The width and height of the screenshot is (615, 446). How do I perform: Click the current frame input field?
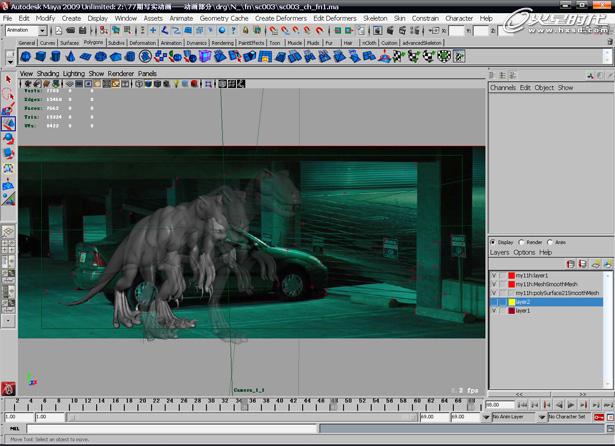point(500,404)
